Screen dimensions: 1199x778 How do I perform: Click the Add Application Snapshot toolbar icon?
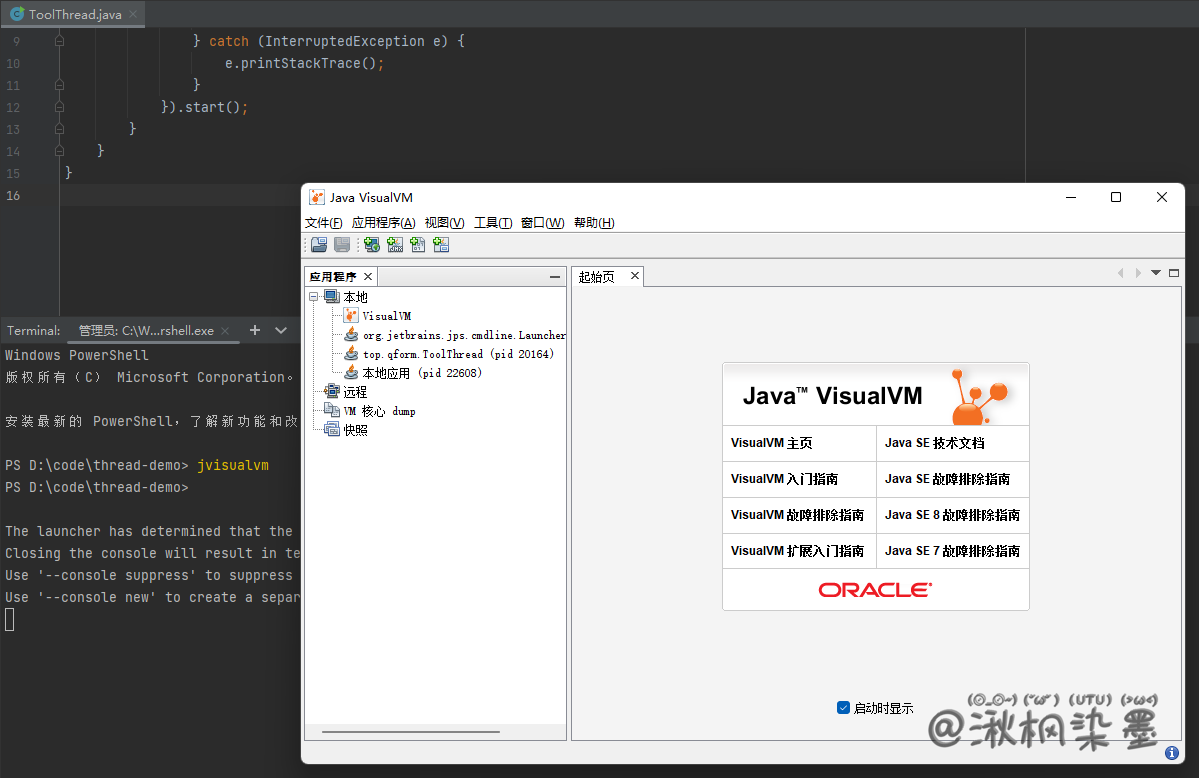(441, 245)
